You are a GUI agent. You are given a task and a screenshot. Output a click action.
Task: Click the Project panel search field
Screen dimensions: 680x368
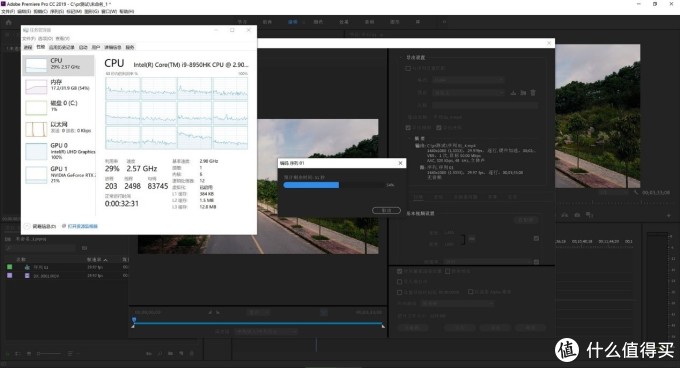click(41, 248)
